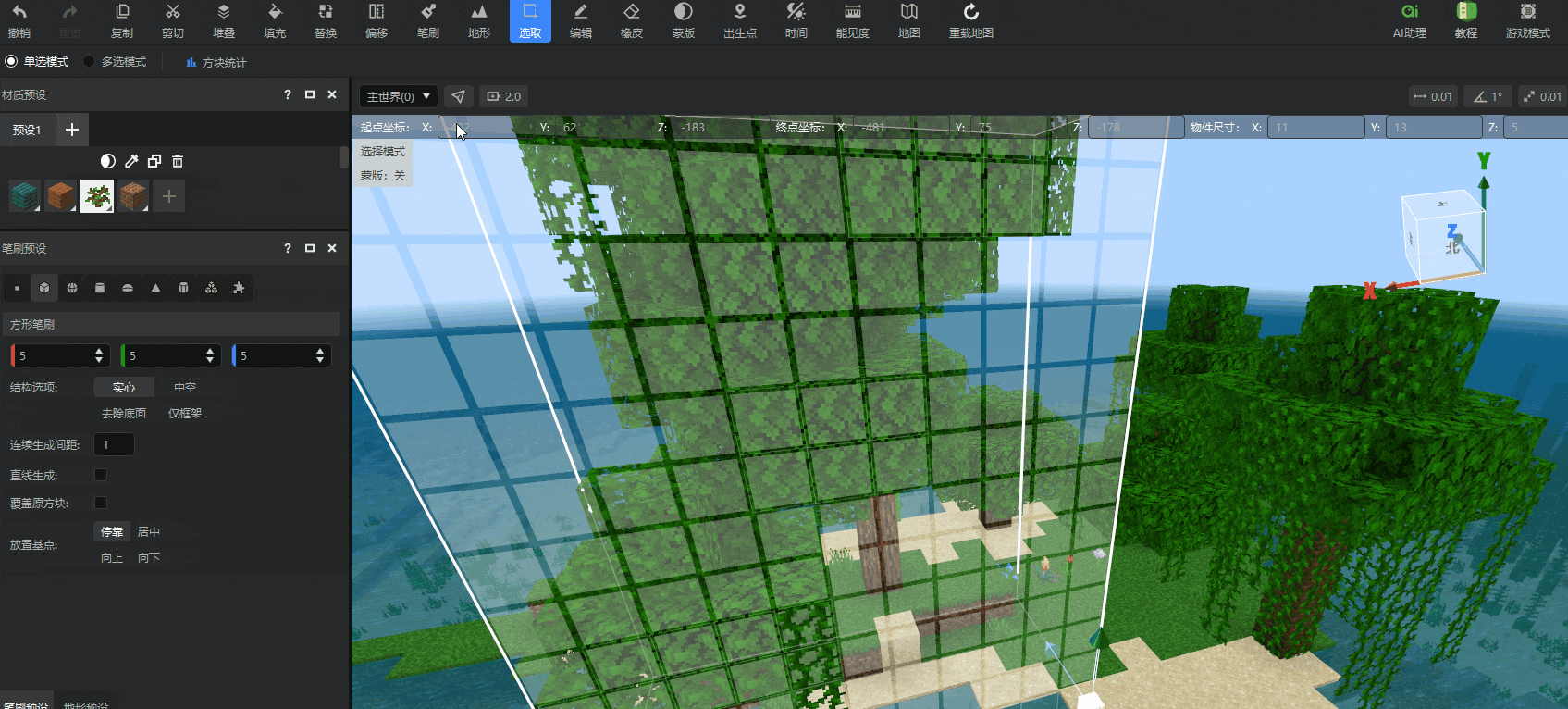The image size is (1568, 709).
Task: Open the 预设1 material tab
Action: [x=27, y=130]
